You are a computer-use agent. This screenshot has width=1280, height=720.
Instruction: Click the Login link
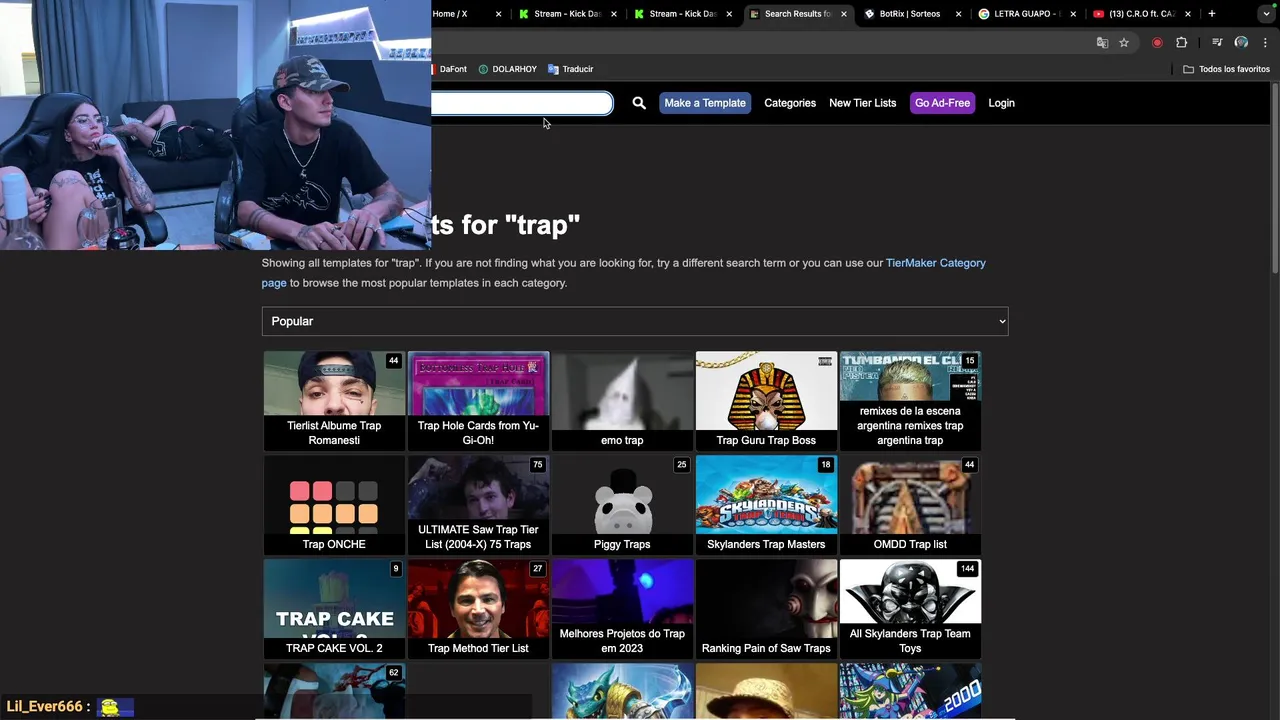pos(1001,103)
